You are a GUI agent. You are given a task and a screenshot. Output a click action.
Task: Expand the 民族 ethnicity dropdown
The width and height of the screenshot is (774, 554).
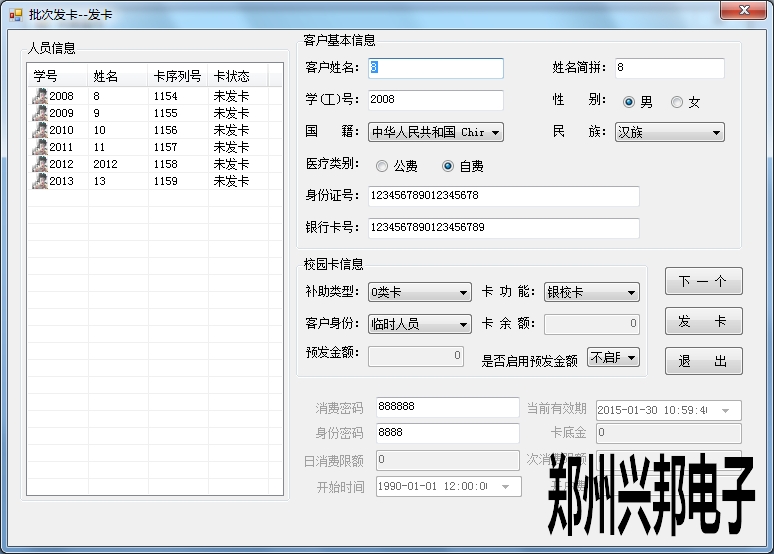[716, 132]
